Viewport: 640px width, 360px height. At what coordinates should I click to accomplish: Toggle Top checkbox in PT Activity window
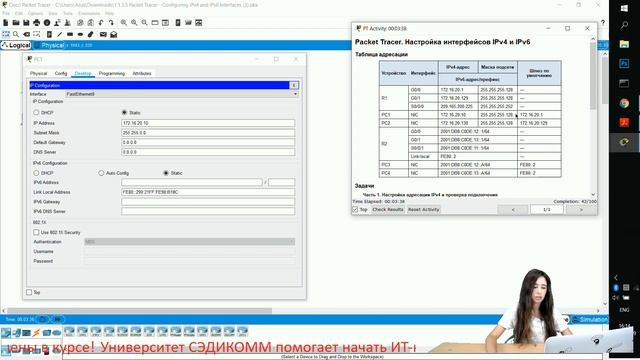click(355, 209)
